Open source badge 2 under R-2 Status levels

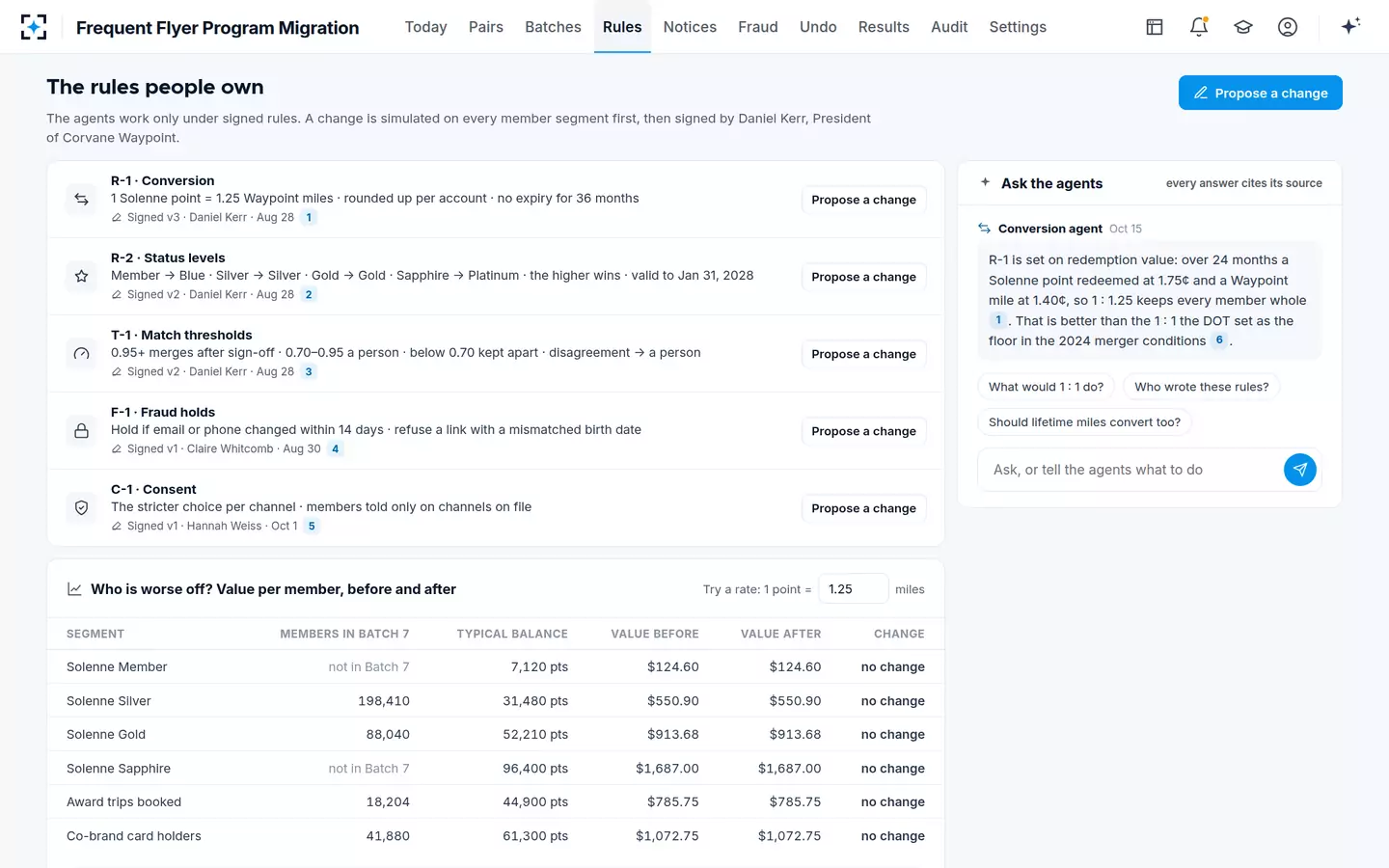point(309,295)
